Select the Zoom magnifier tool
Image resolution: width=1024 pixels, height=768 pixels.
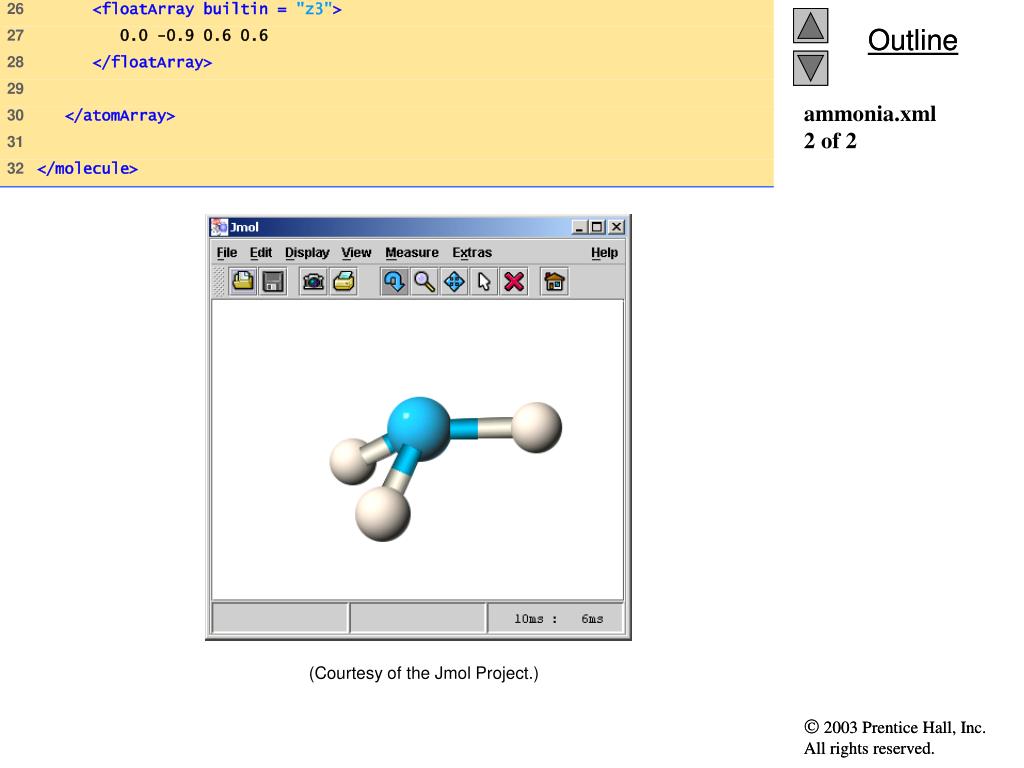coord(424,281)
